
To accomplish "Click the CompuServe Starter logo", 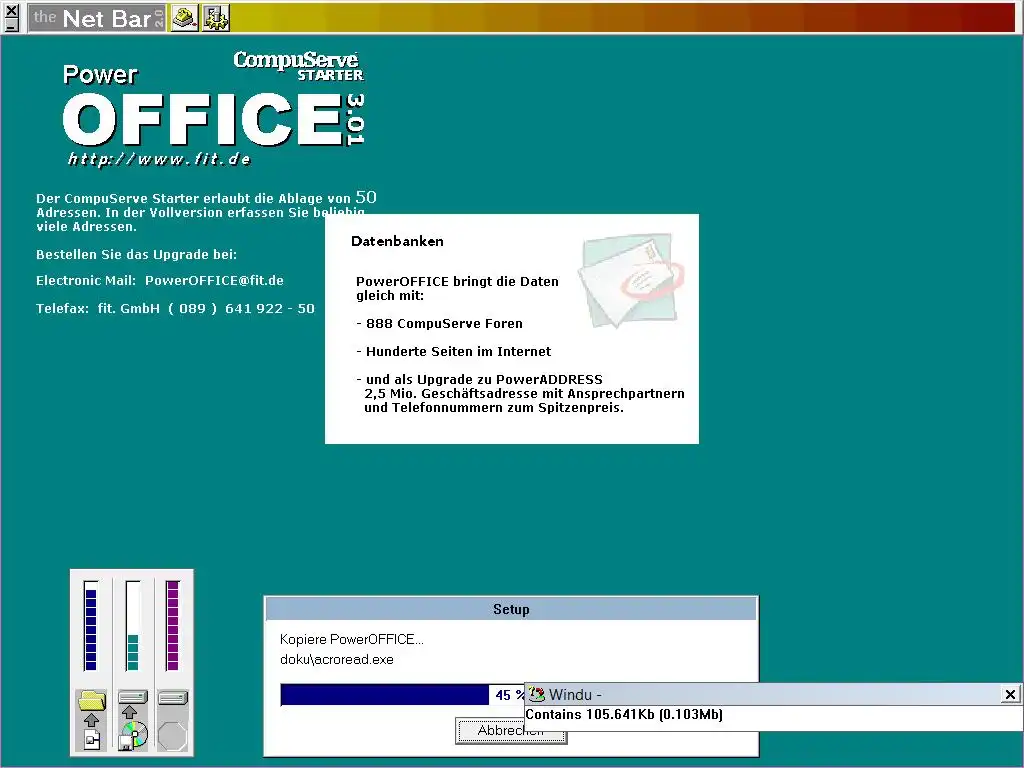I will [x=298, y=66].
